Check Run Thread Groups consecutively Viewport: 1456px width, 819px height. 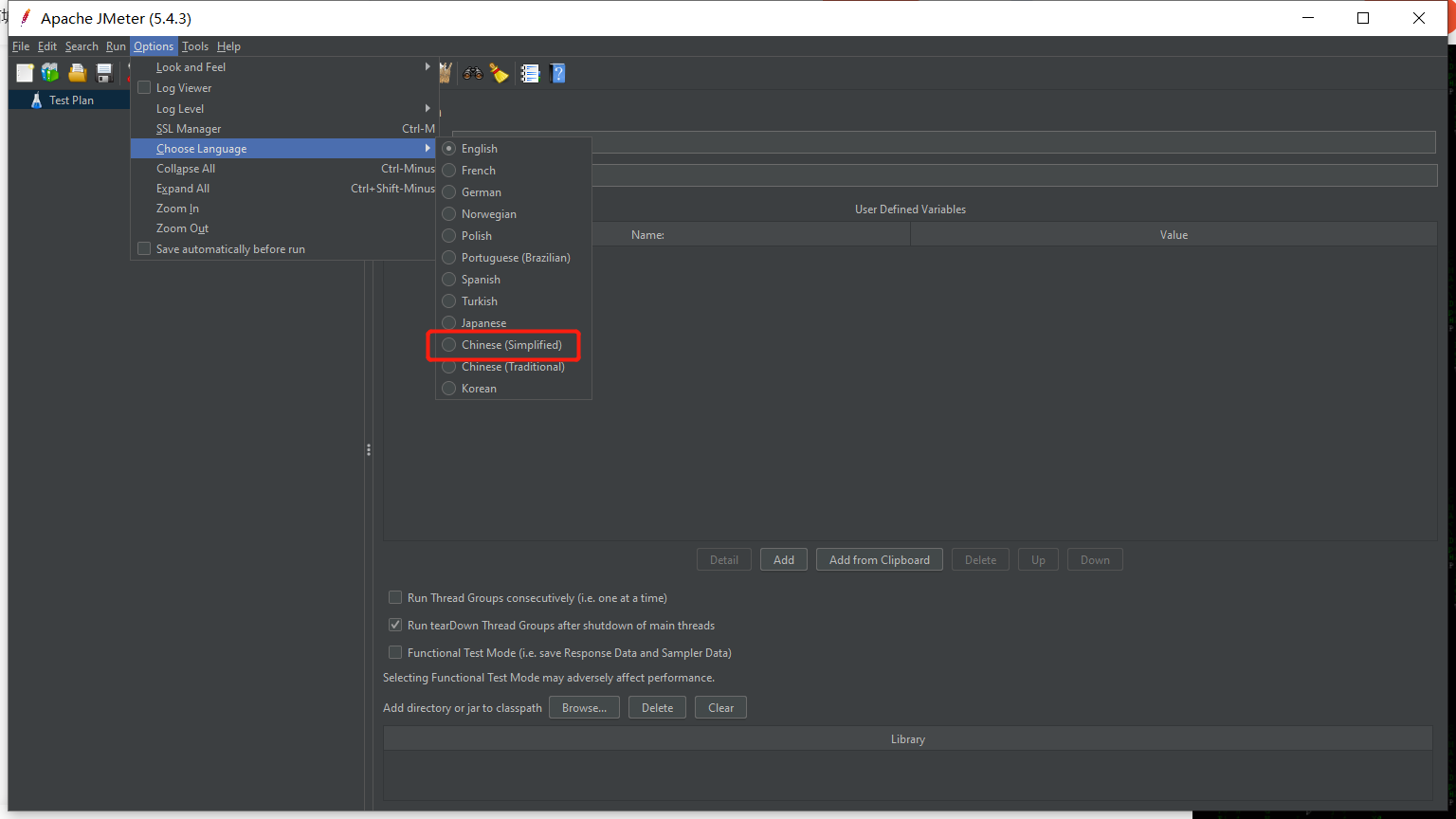click(395, 598)
